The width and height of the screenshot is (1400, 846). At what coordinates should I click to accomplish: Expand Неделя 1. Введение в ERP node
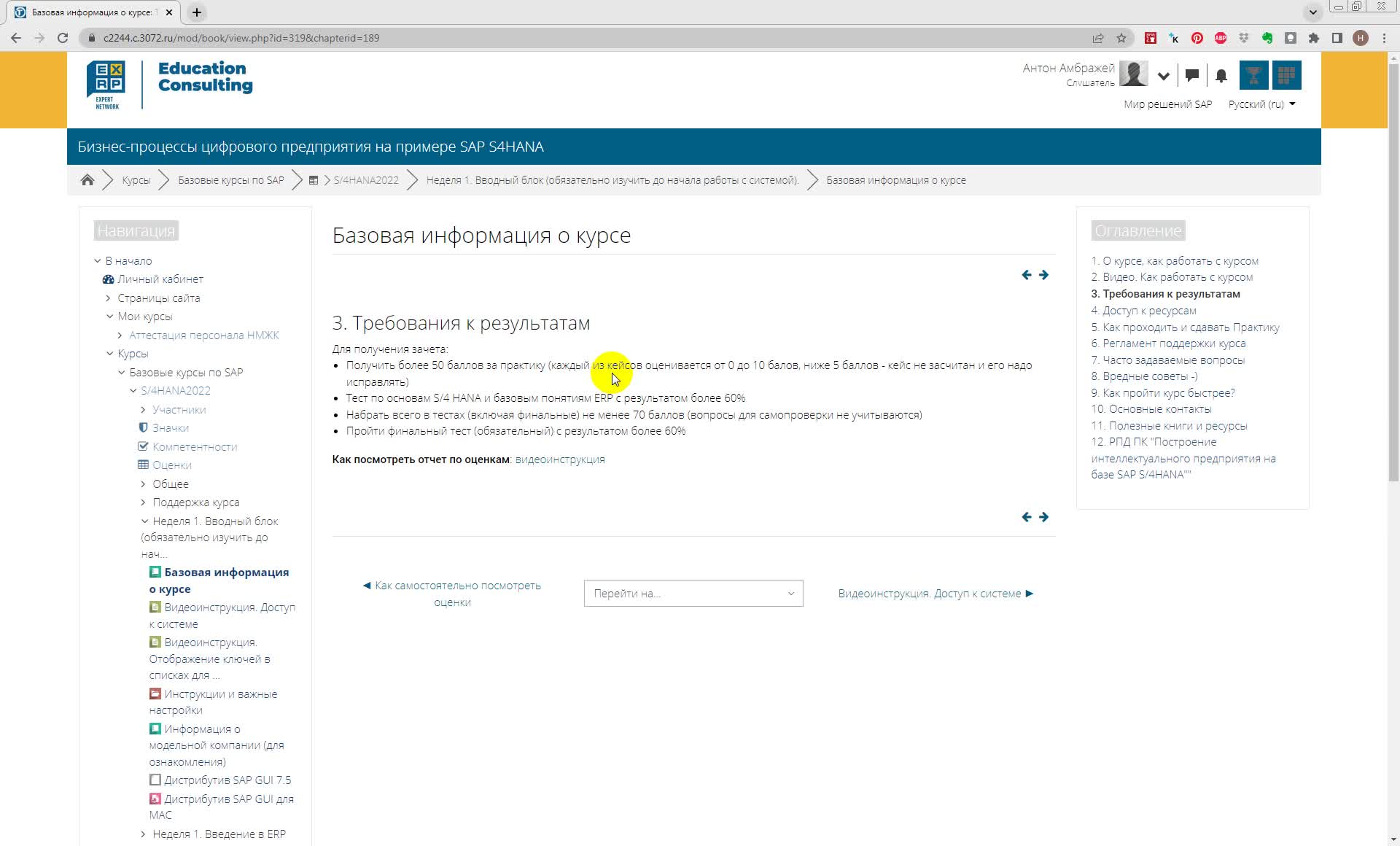pos(143,834)
